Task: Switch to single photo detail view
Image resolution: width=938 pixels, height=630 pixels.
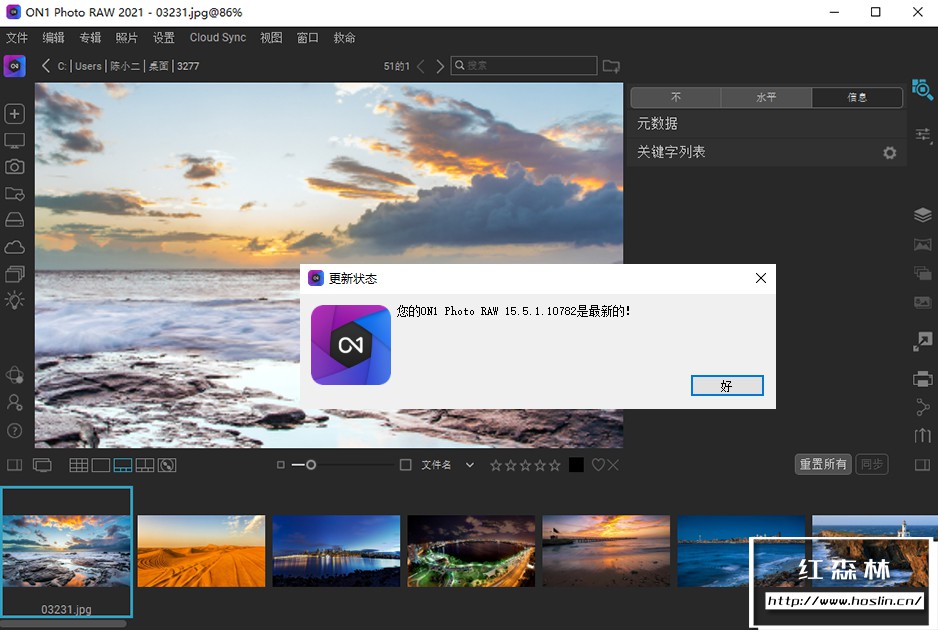Action: click(x=100, y=465)
